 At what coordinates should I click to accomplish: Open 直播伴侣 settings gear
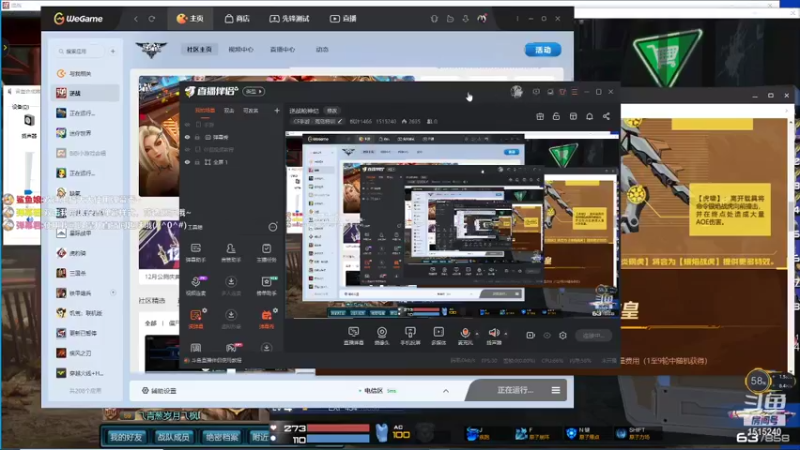(x=563, y=335)
